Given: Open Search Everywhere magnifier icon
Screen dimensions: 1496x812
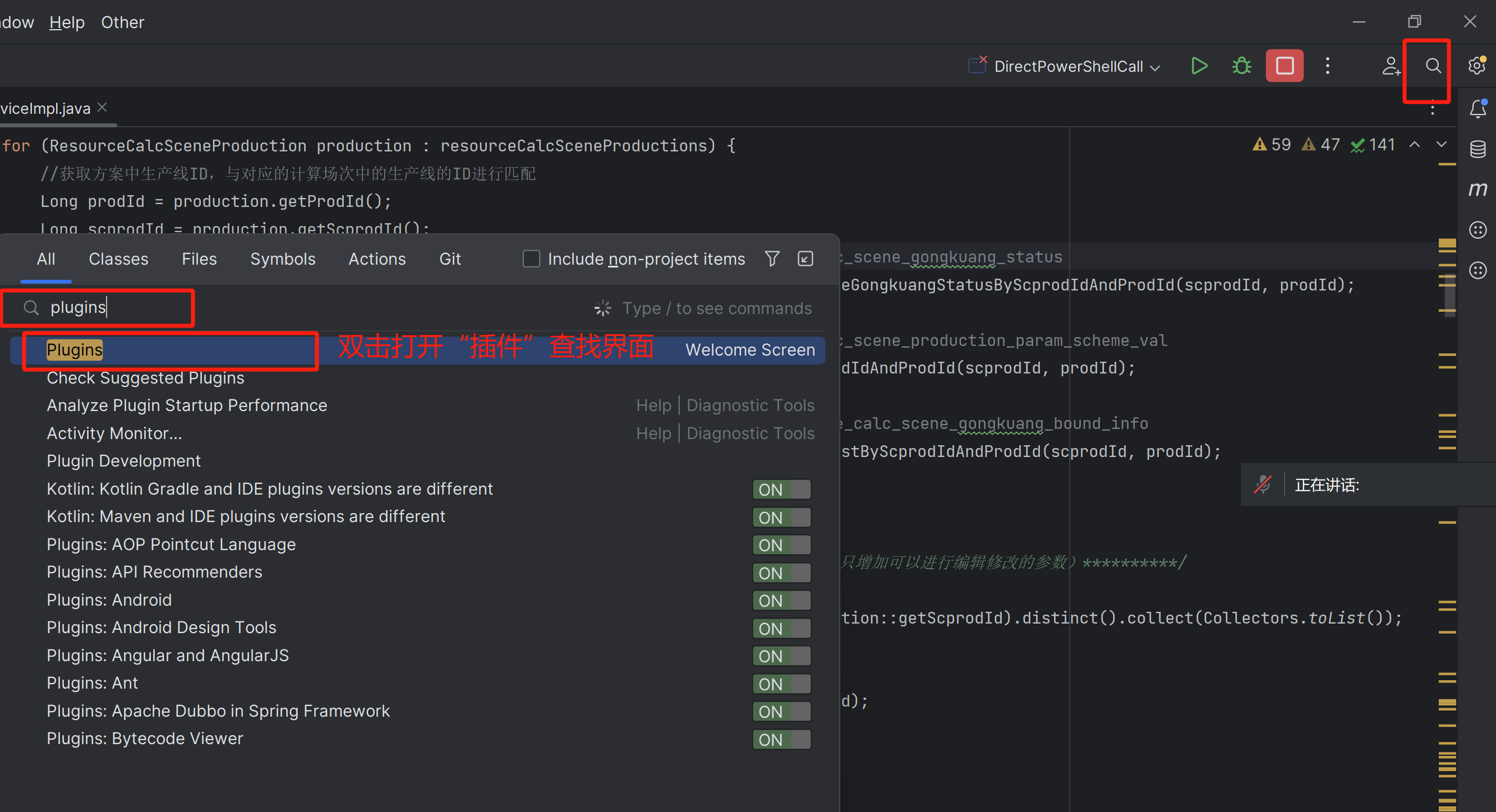Looking at the screenshot, I should [x=1432, y=66].
